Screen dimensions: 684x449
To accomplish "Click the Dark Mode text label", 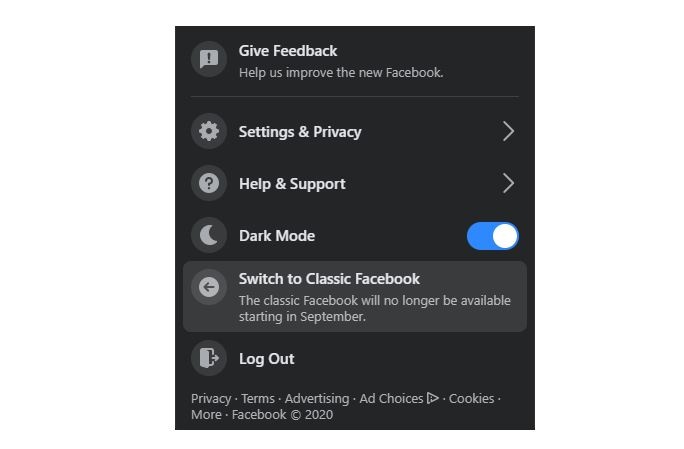I will [277, 236].
